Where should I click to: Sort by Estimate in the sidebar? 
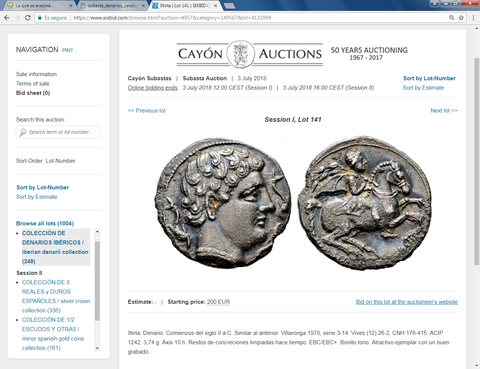coord(37,197)
